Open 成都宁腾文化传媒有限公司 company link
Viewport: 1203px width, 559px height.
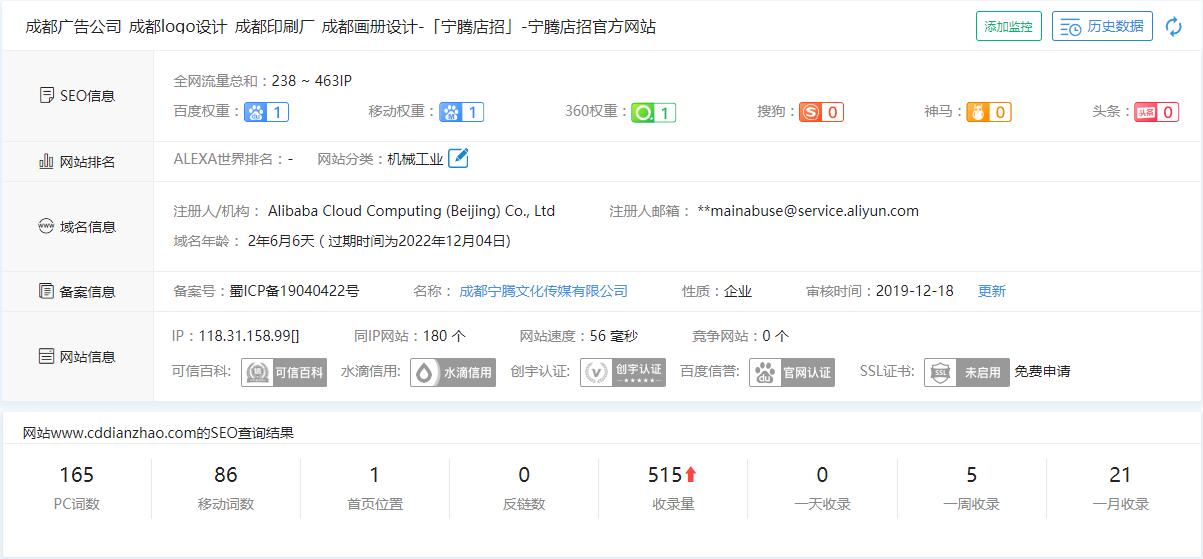coord(543,291)
